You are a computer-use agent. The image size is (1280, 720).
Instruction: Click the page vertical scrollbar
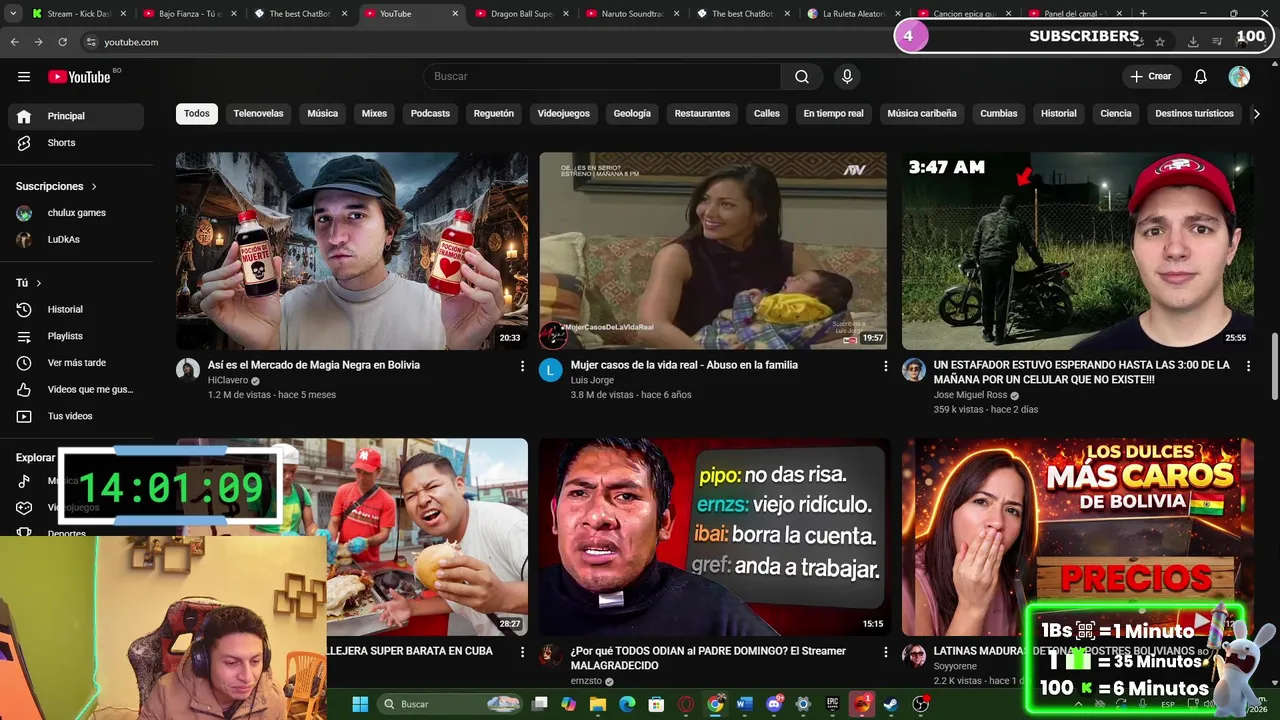point(1274,366)
